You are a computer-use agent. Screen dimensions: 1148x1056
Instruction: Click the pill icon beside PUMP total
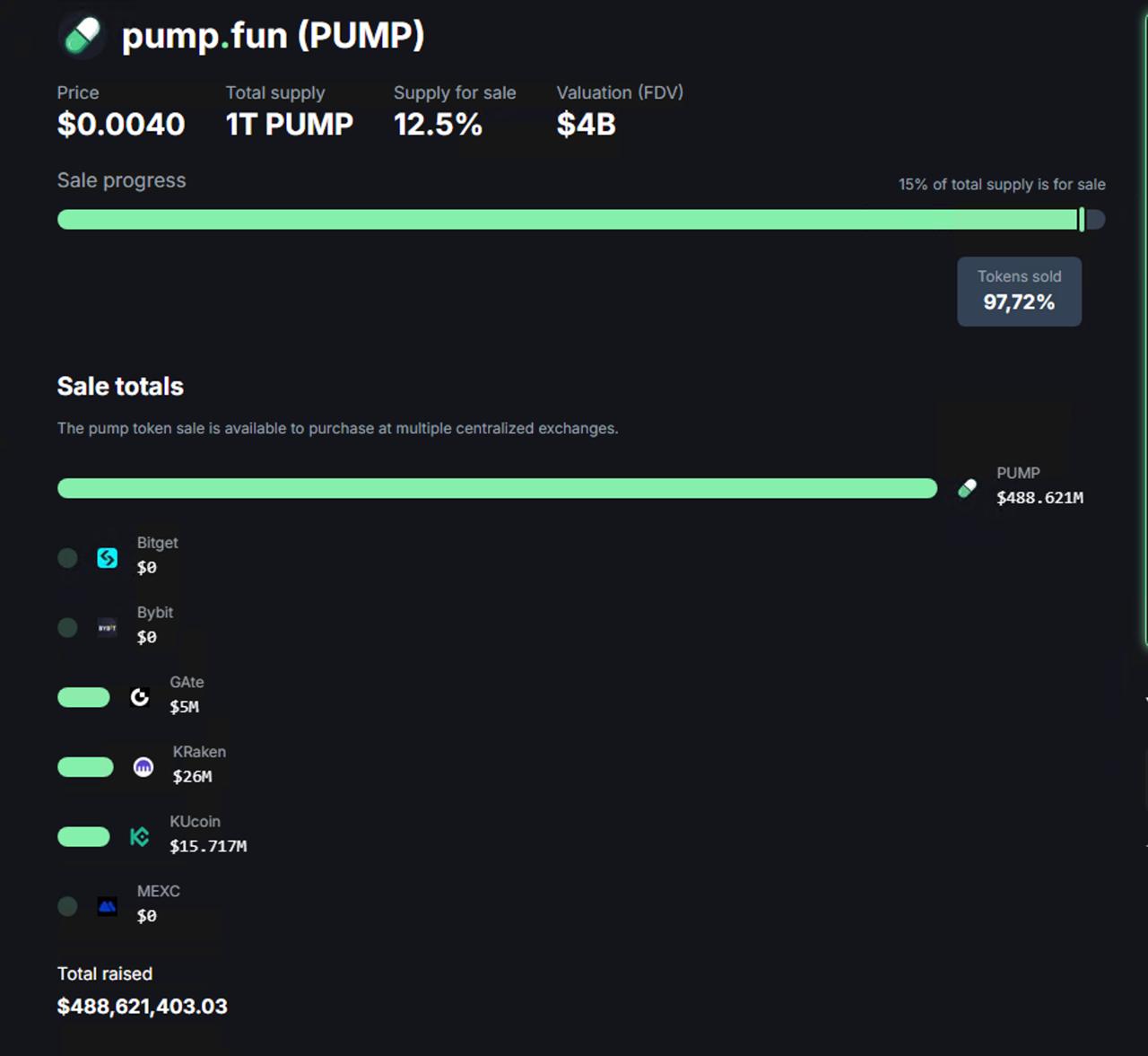point(967,488)
